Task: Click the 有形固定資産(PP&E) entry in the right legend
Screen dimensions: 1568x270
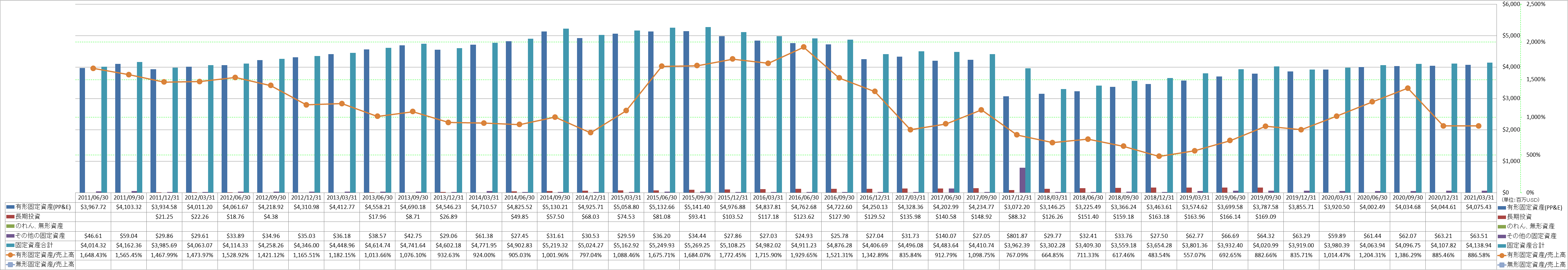Action: click(1531, 207)
